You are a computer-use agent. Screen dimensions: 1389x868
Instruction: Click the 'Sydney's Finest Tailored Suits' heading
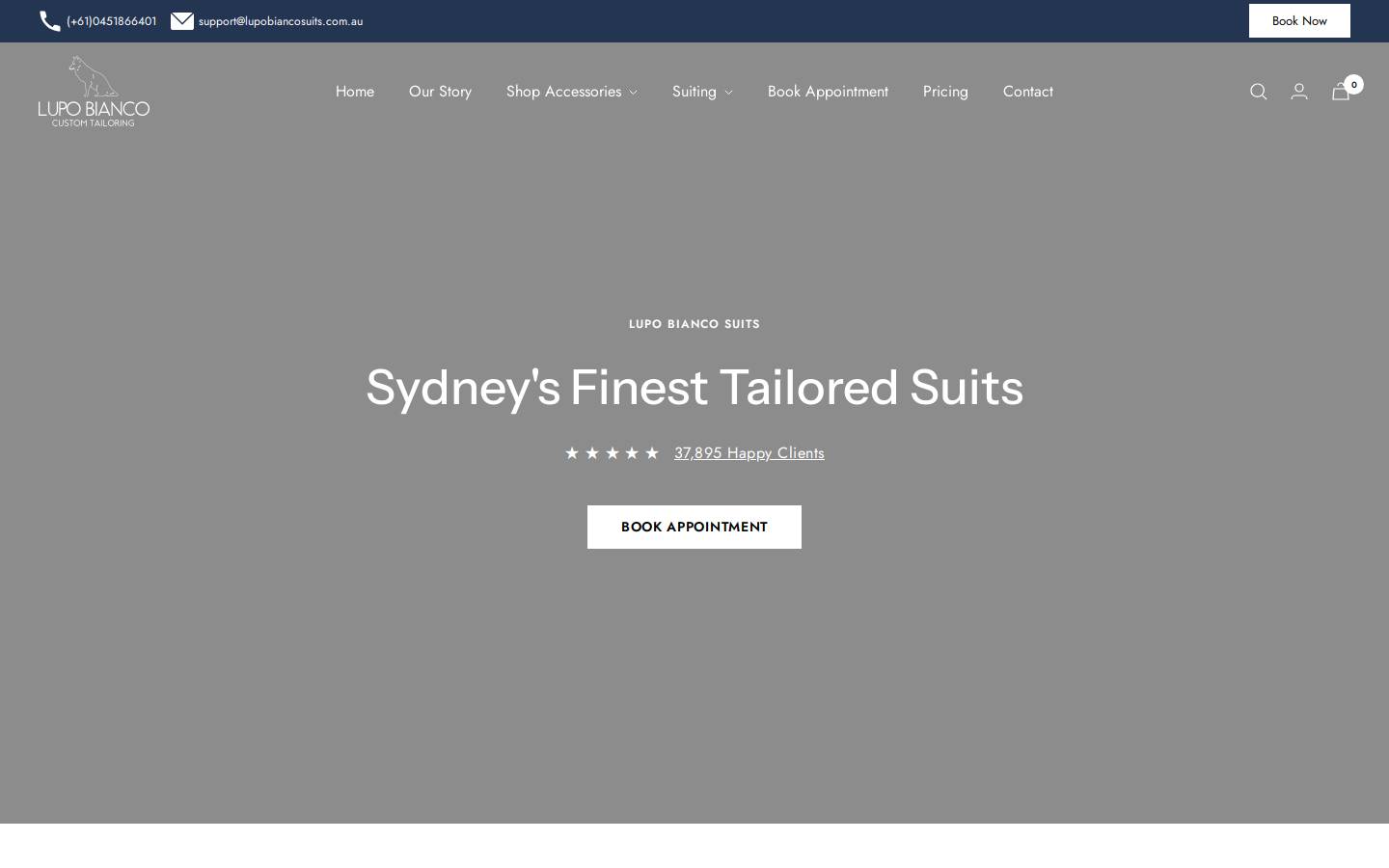point(694,388)
